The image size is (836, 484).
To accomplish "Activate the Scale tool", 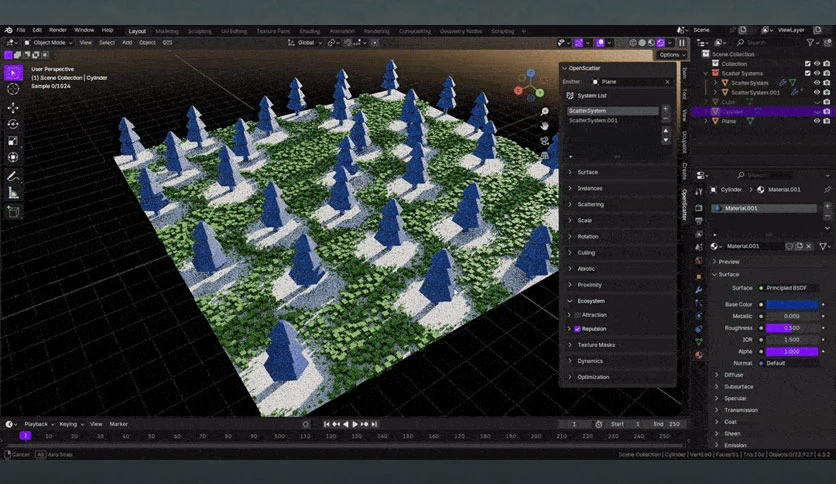I will click(13, 141).
